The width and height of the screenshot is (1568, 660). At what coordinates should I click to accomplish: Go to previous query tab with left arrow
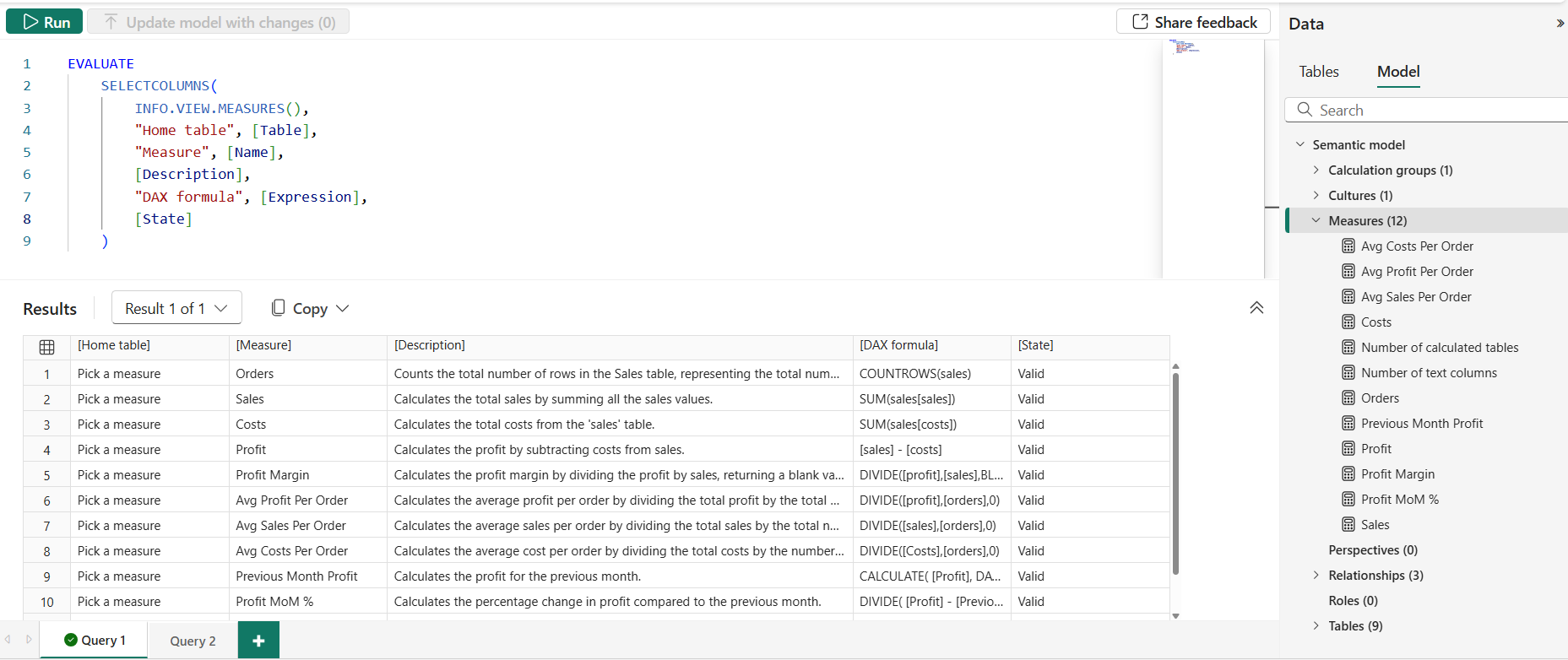click(x=8, y=640)
